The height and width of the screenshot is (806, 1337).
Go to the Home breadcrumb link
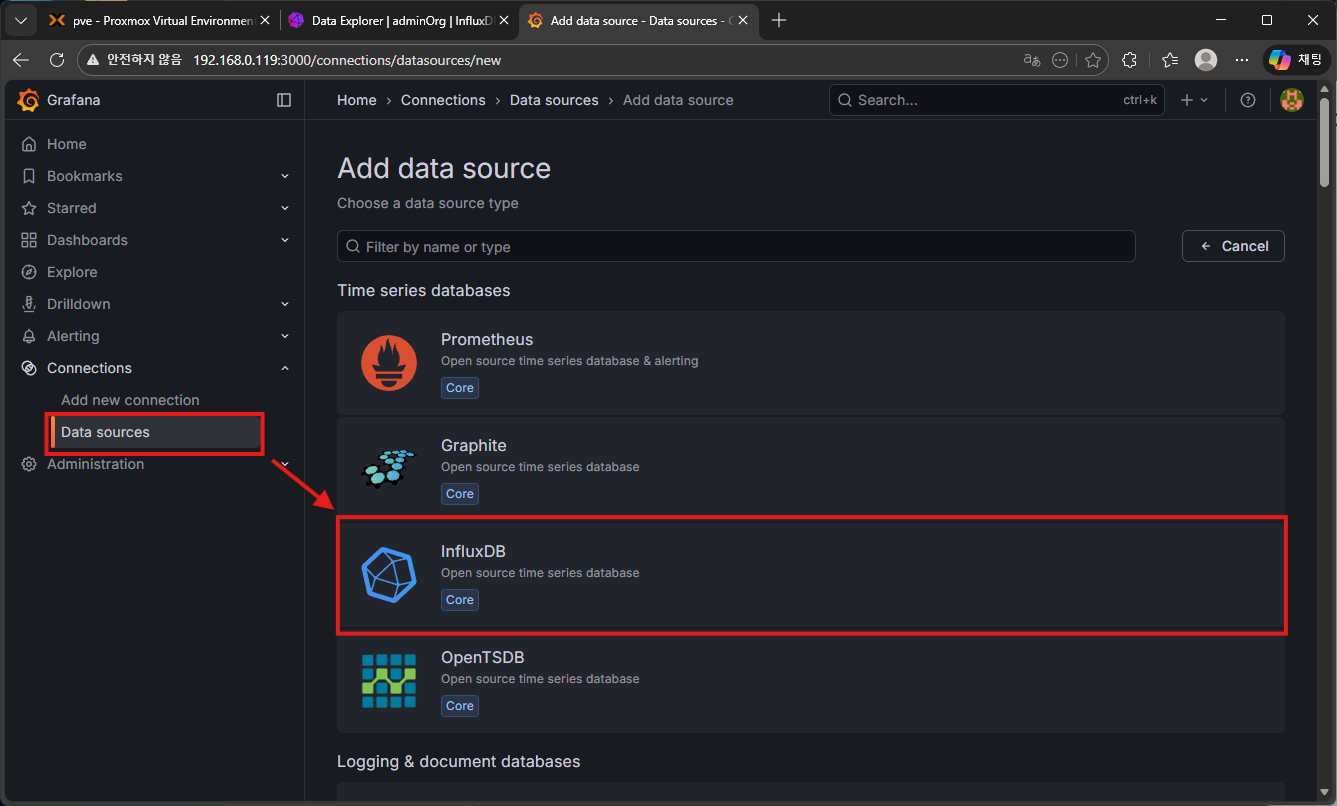(x=357, y=100)
